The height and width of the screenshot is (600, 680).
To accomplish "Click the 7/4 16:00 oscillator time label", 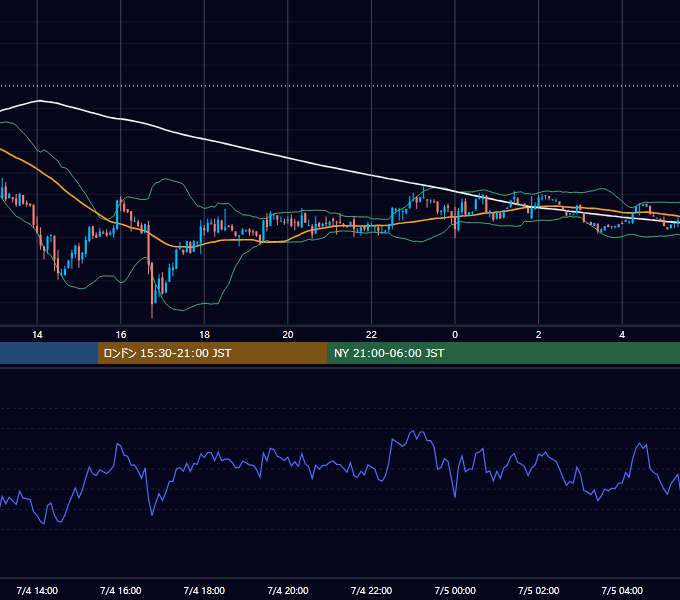I will pos(121,590).
